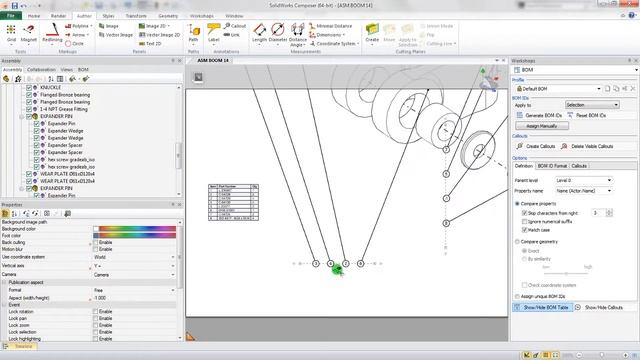Insert an Image panel
The image size is (640, 360).
109,26
